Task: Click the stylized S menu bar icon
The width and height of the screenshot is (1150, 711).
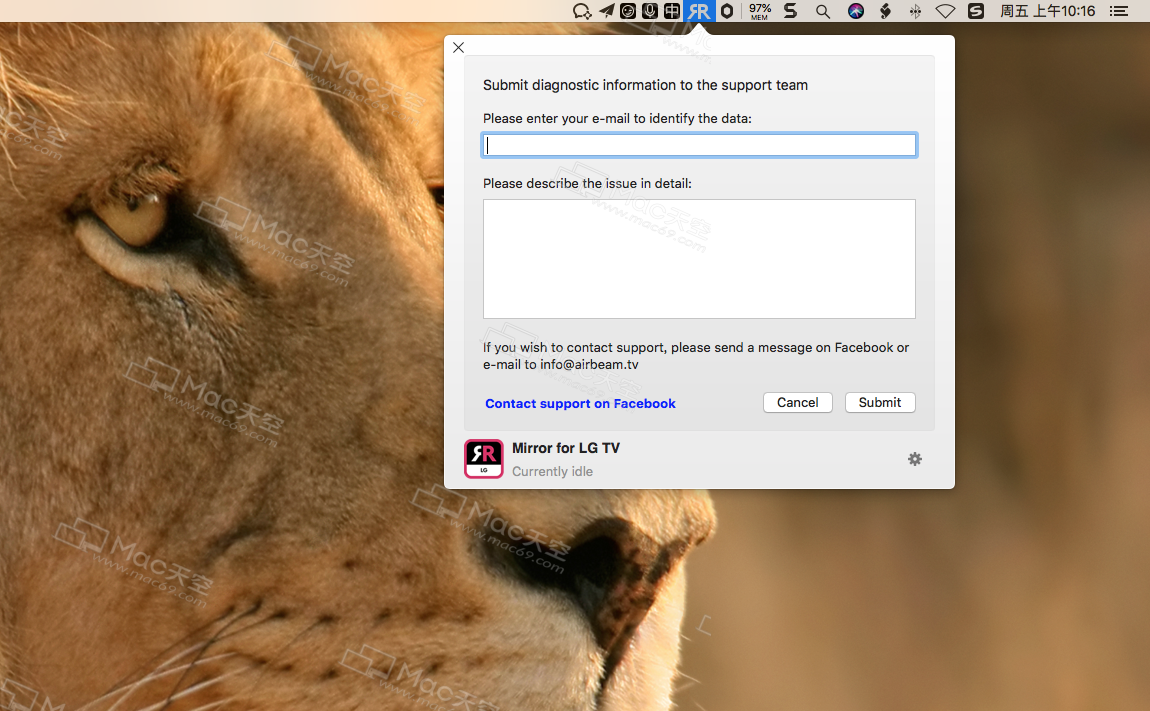Action: coord(791,11)
